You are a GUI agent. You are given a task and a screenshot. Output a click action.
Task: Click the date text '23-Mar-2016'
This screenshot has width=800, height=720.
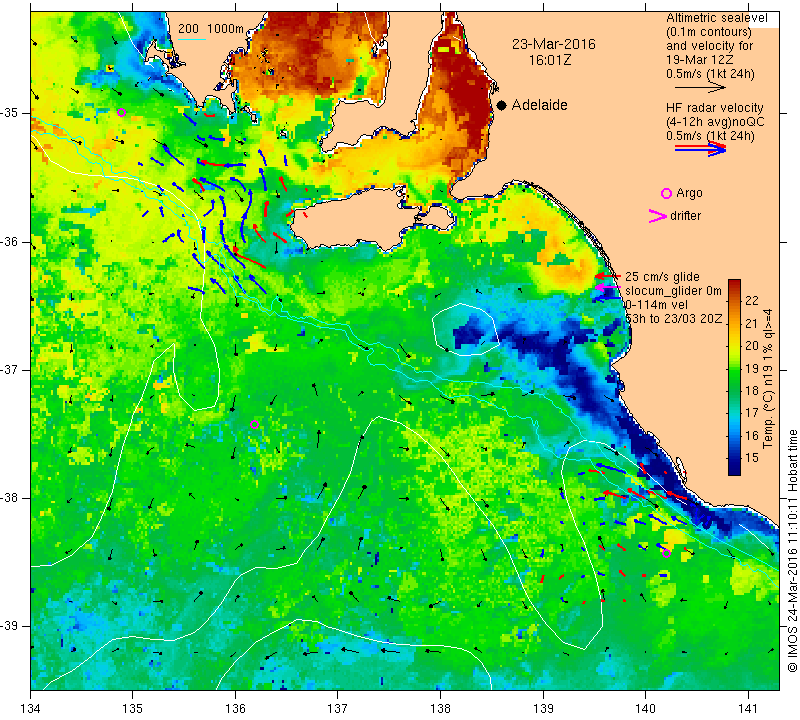tap(554, 44)
